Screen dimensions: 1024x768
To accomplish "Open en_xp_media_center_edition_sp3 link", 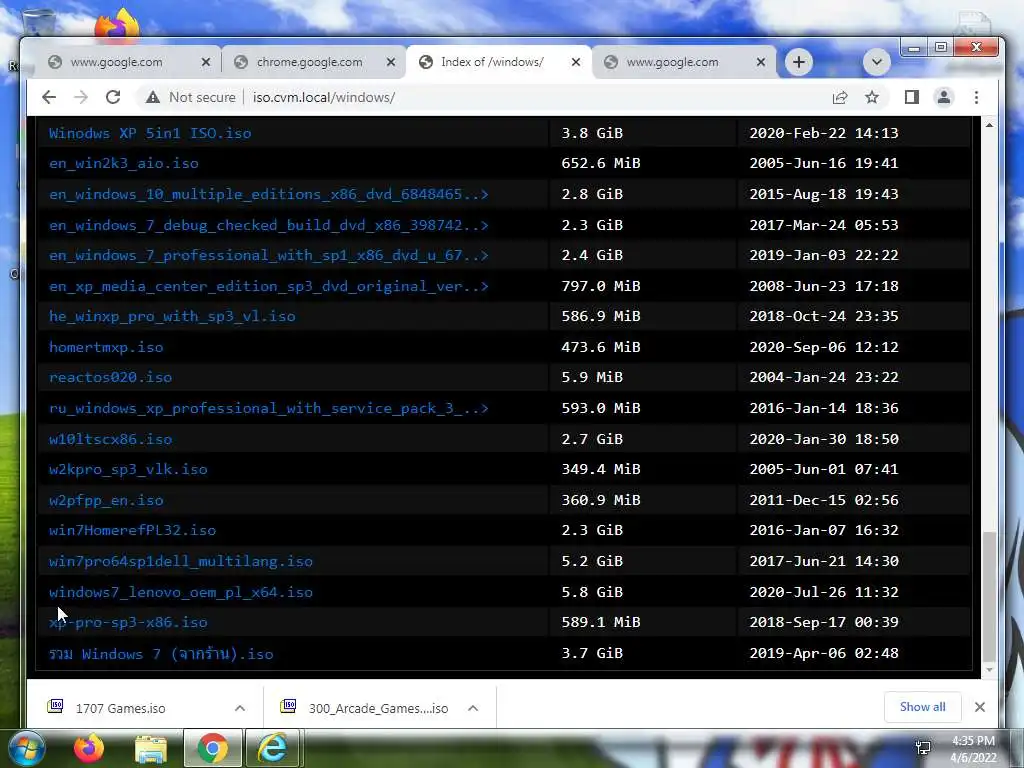I will pyautogui.click(x=268, y=286).
